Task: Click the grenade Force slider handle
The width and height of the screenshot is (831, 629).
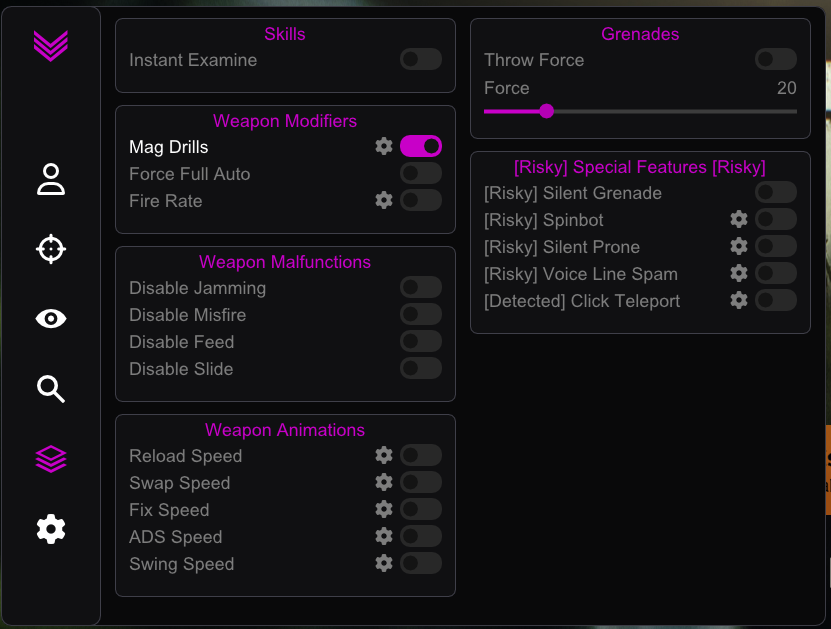Action: (546, 111)
